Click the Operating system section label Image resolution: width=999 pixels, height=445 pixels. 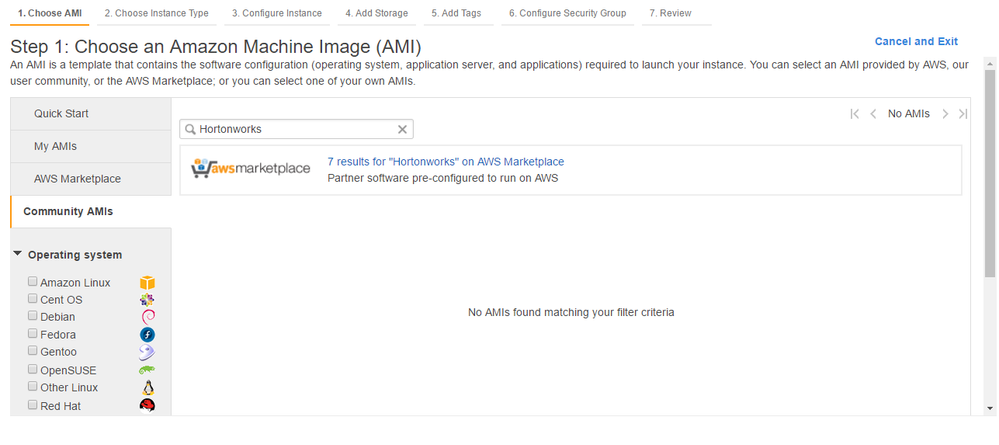(x=75, y=255)
